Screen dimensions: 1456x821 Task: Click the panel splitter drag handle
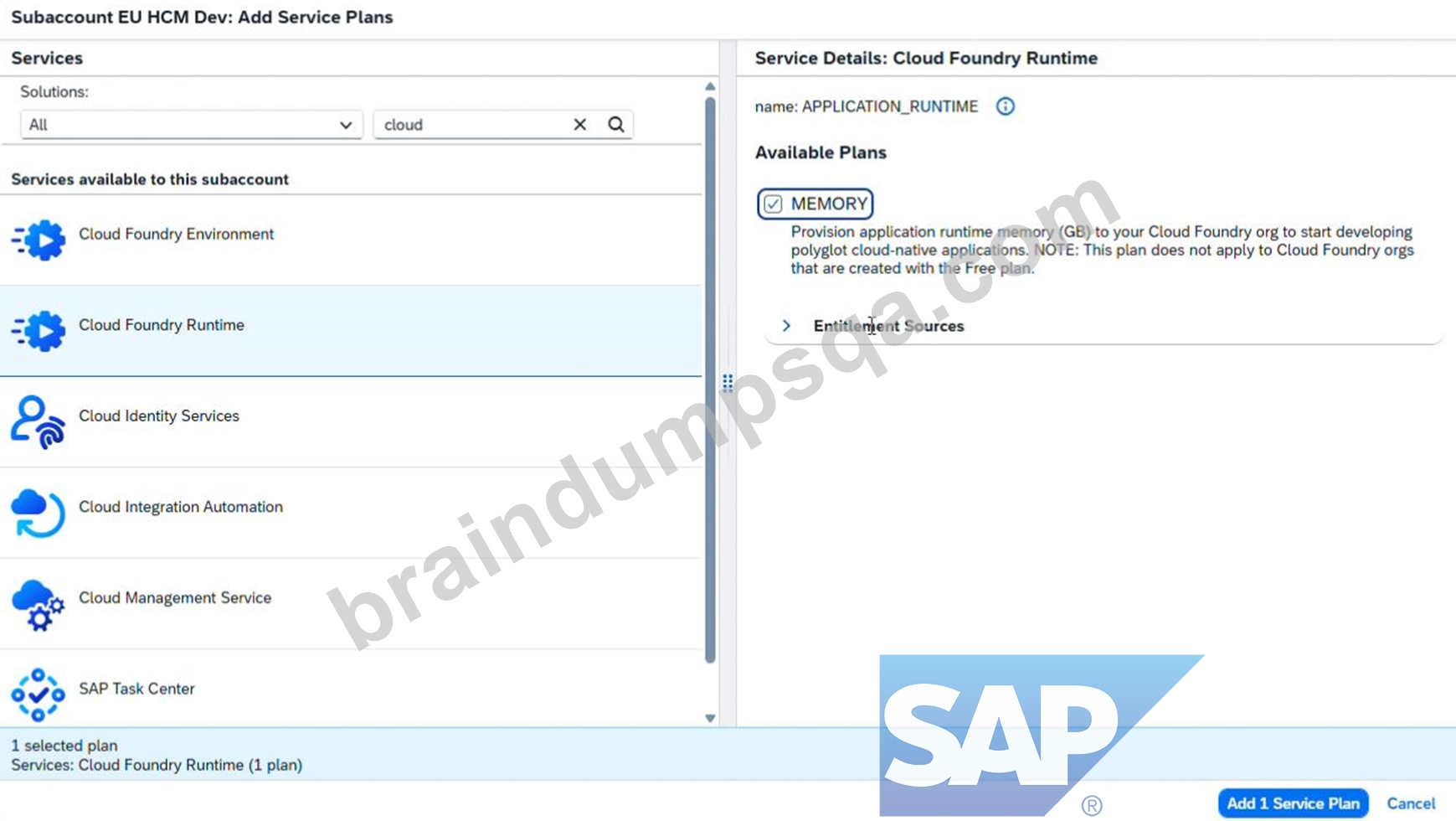[x=728, y=383]
